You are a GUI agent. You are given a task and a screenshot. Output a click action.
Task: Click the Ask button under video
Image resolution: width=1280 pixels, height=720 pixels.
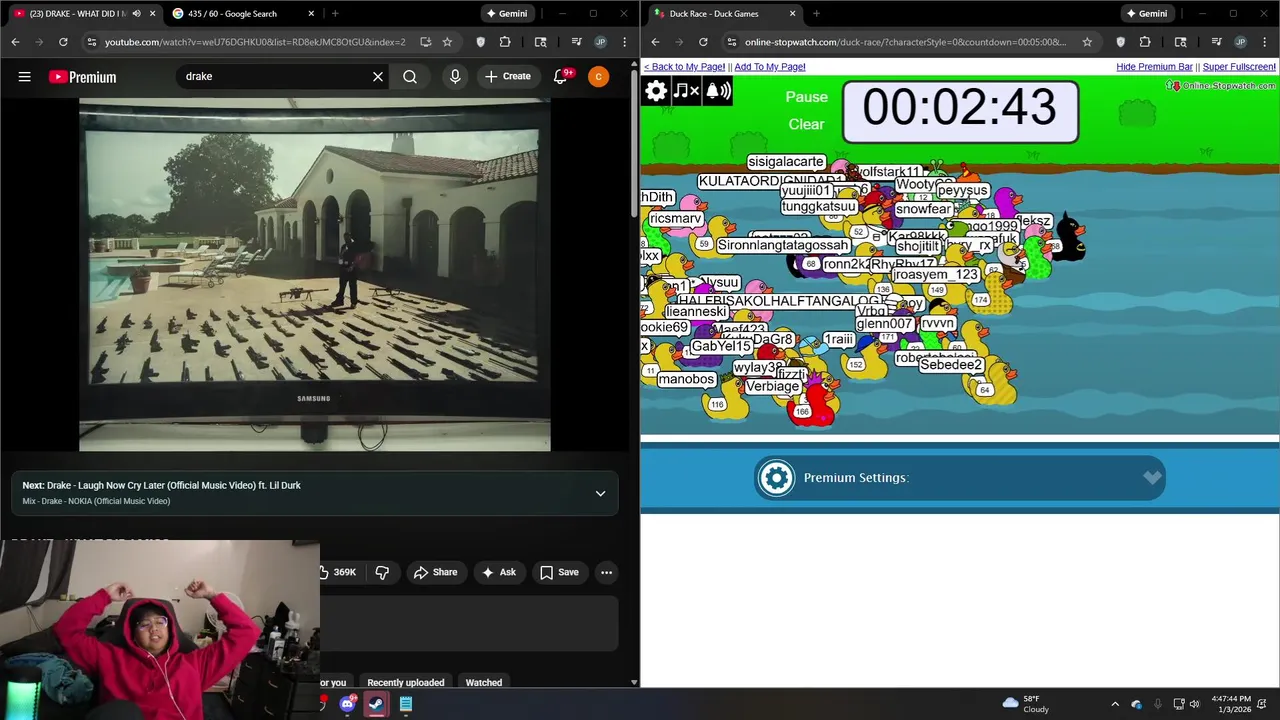tap(499, 572)
